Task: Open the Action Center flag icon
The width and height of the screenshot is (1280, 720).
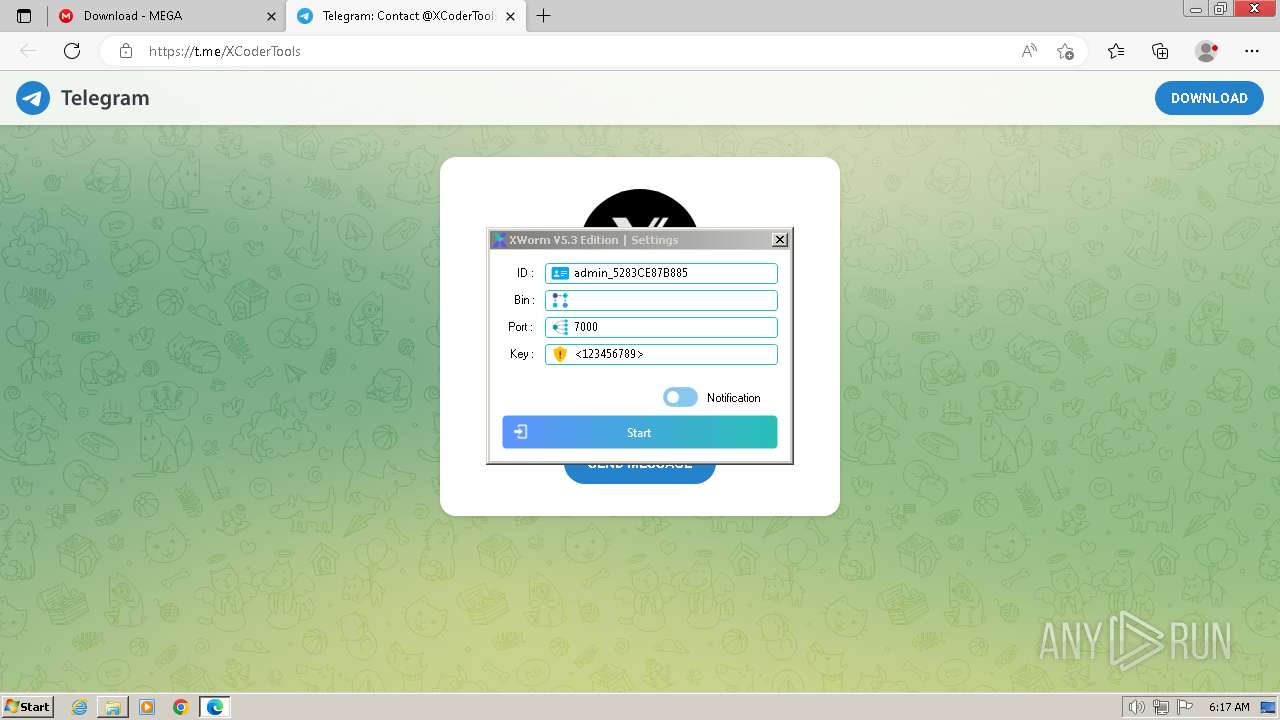Action: coord(1184,707)
